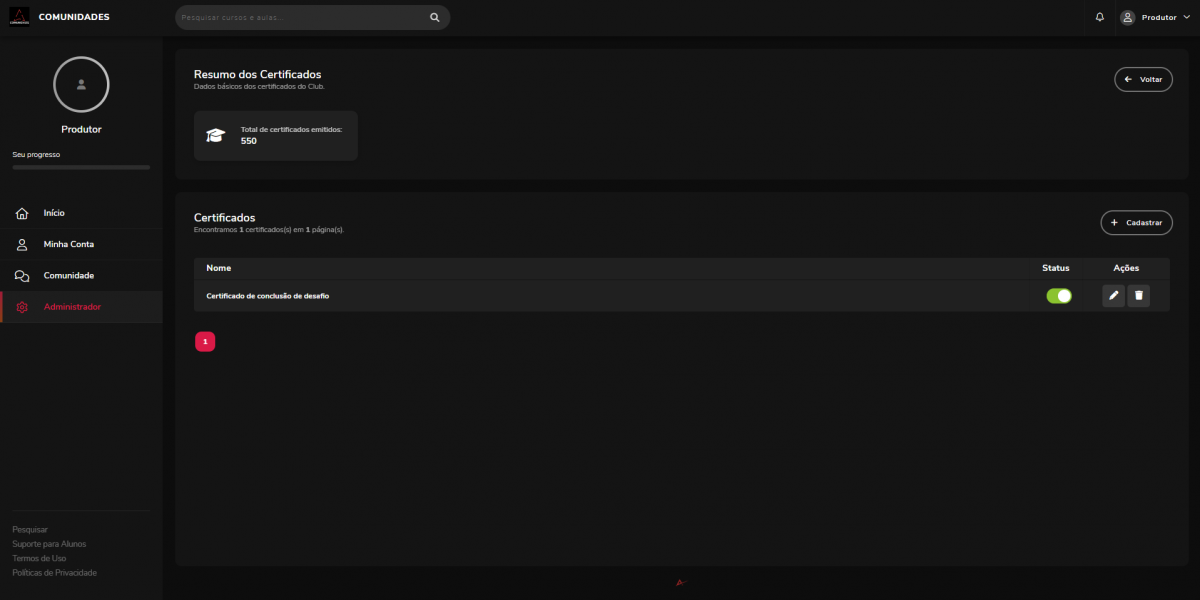Open the Início menu item

[x=54, y=213]
